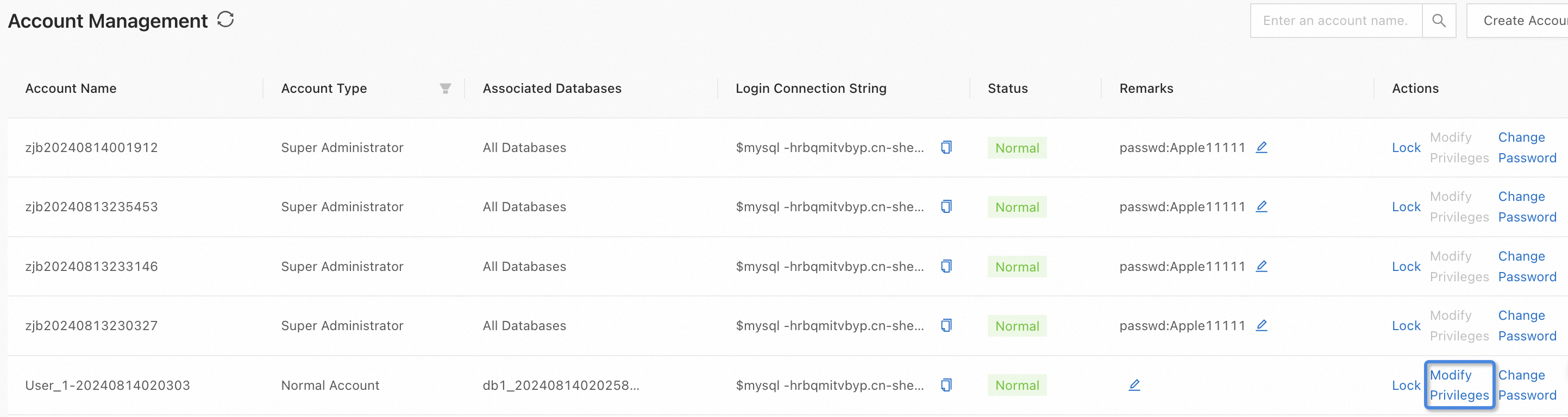Open the Account Type filter funnel
Screen dimensions: 1568x417
[445, 89]
